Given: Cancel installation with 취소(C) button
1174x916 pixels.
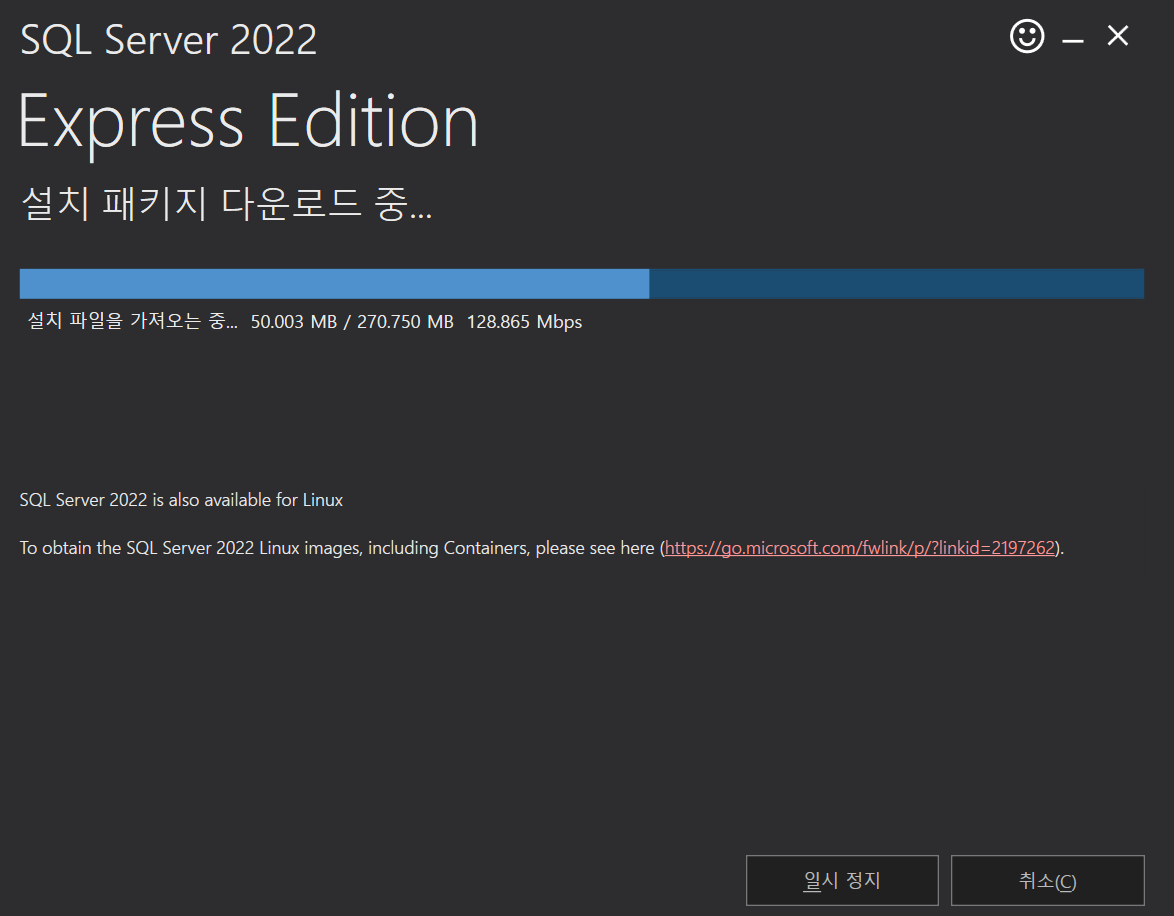Looking at the screenshot, I should 1047,880.
